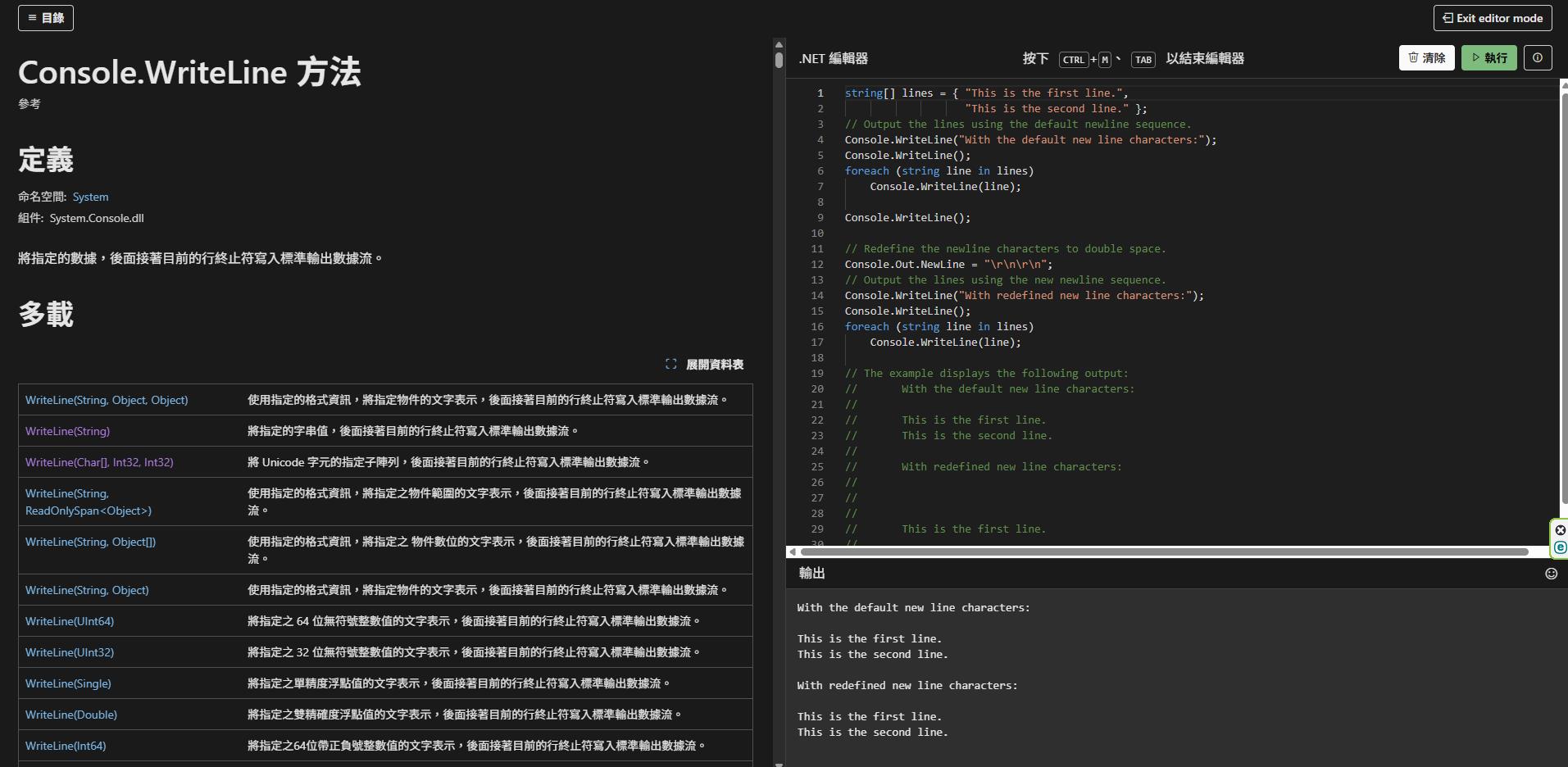Open WriteLine(String, ReadOnlySpan<Object>) link
Image resolution: width=1568 pixels, height=767 pixels.
89,501
